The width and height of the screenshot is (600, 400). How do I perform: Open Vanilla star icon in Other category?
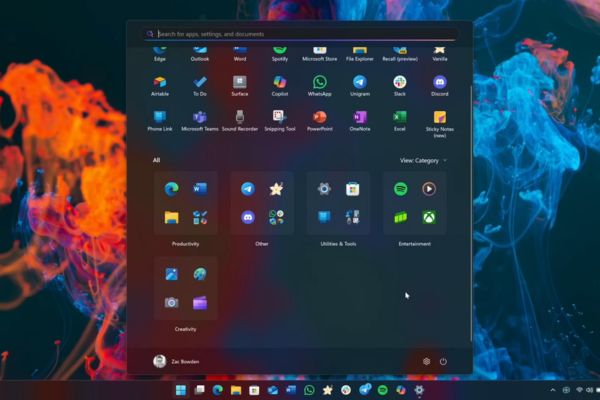tap(276, 189)
